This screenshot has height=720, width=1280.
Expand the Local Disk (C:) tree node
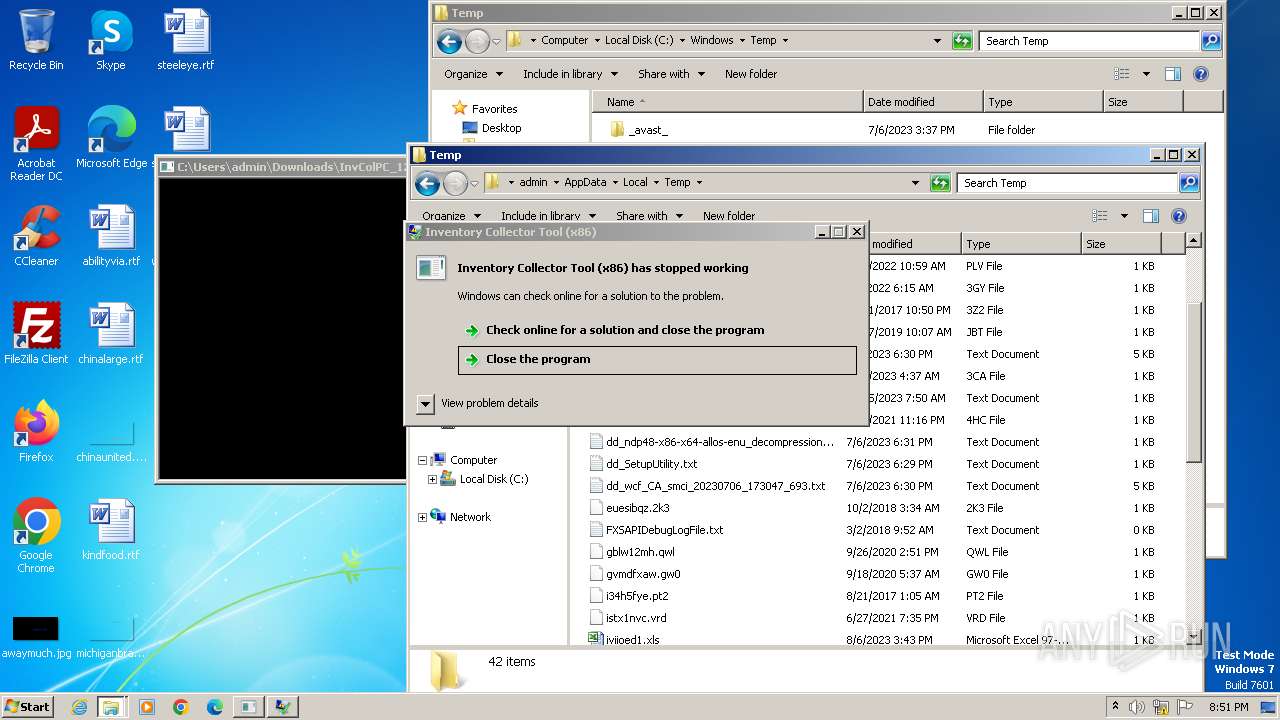pyautogui.click(x=432, y=480)
